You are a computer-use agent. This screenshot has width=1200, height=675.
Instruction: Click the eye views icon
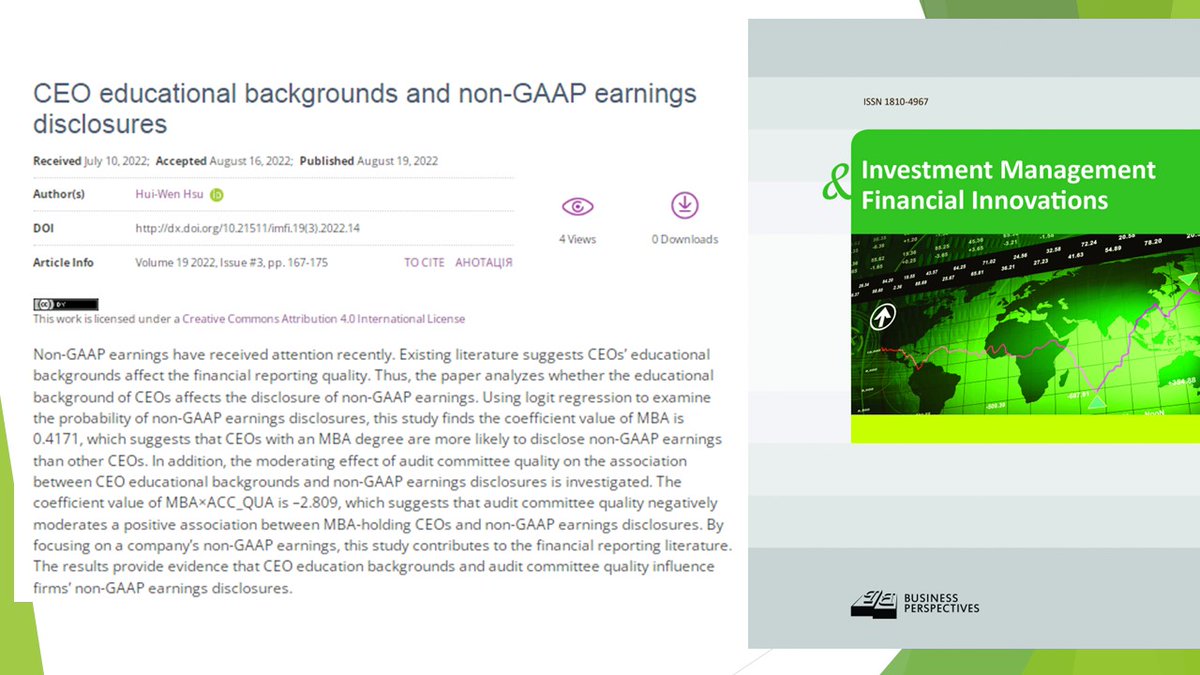[577, 207]
